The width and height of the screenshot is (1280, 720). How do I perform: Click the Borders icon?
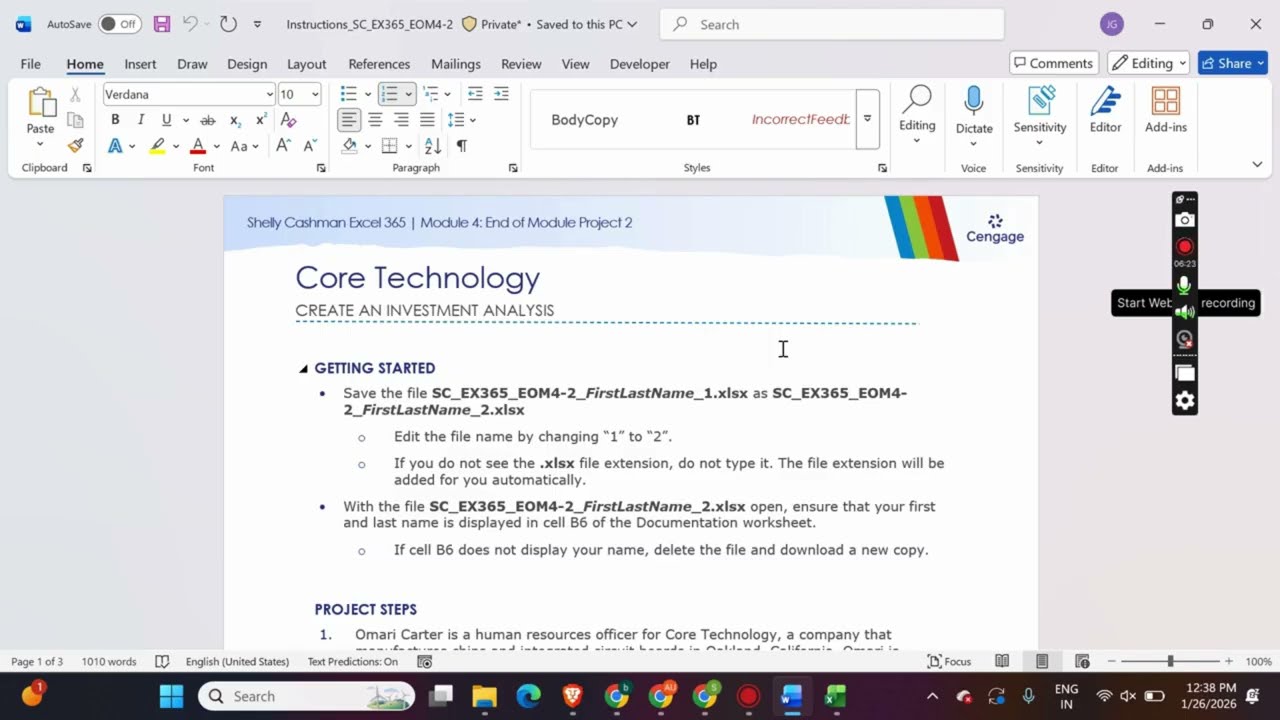[x=389, y=146]
